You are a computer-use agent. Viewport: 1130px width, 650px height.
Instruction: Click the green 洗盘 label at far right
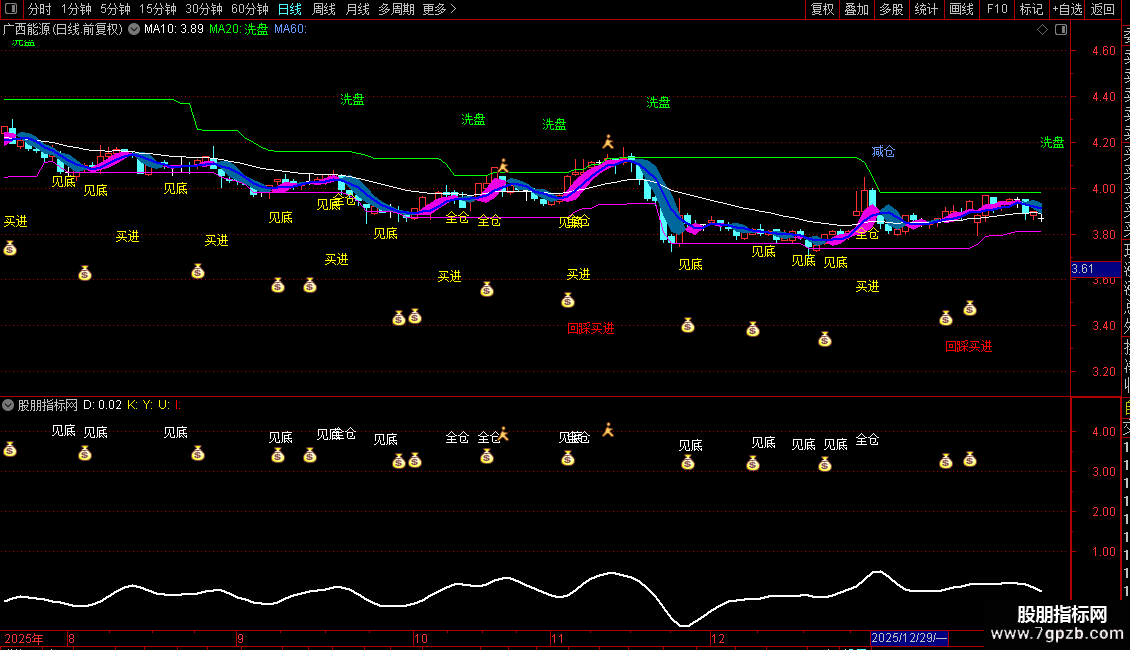tap(1052, 143)
